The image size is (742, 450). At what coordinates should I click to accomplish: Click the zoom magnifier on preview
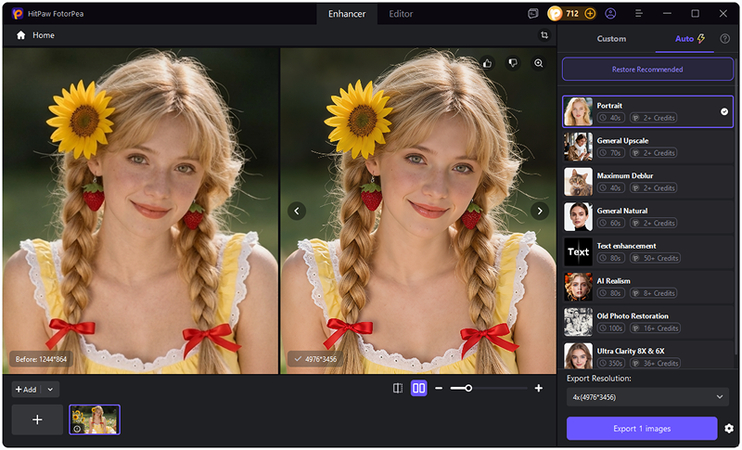(539, 63)
